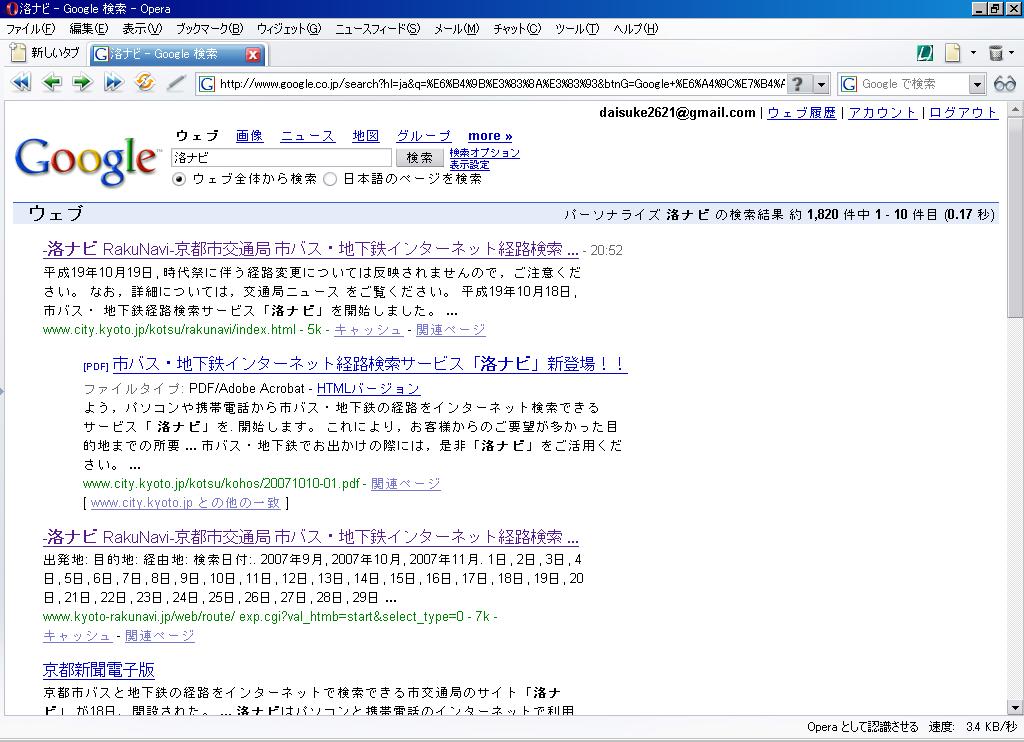Click the Google favicon in the address bar

[x=207, y=84]
